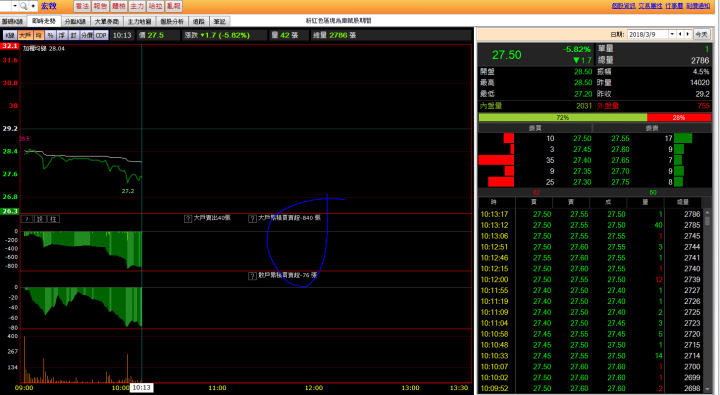Click the green 72% section of the volume bar

pyautogui.click(x=562, y=118)
